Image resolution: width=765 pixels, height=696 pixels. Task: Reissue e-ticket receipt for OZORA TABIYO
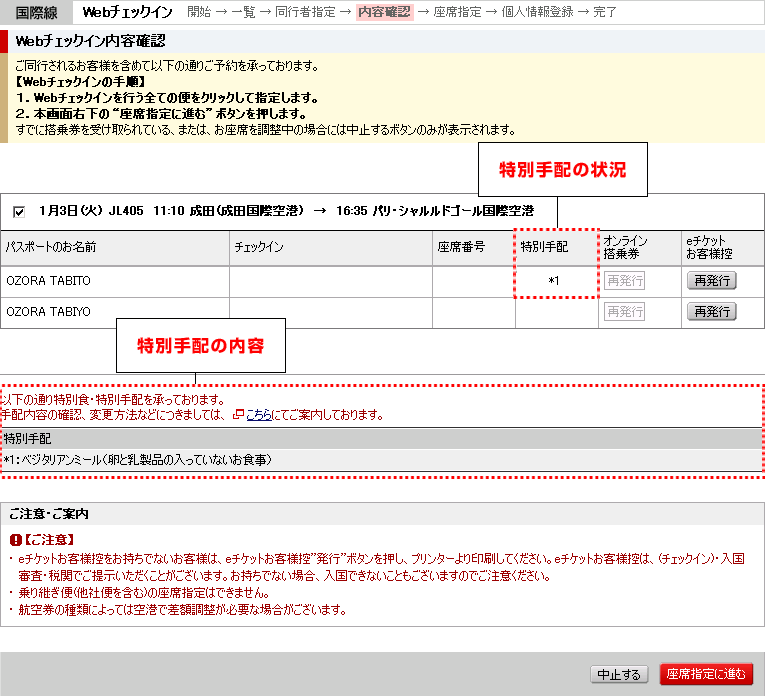click(x=711, y=312)
